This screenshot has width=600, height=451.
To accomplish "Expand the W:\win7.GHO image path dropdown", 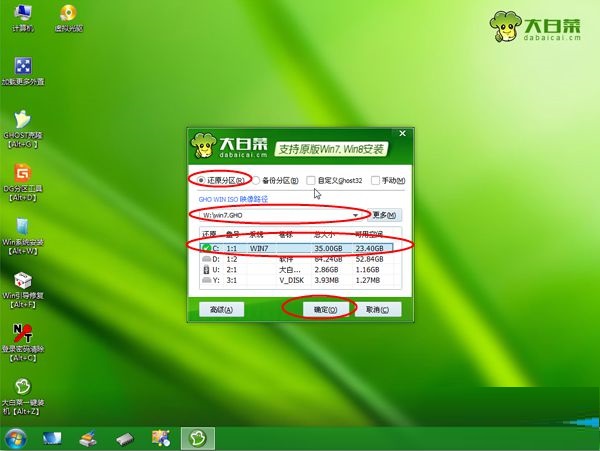I will pos(355,215).
